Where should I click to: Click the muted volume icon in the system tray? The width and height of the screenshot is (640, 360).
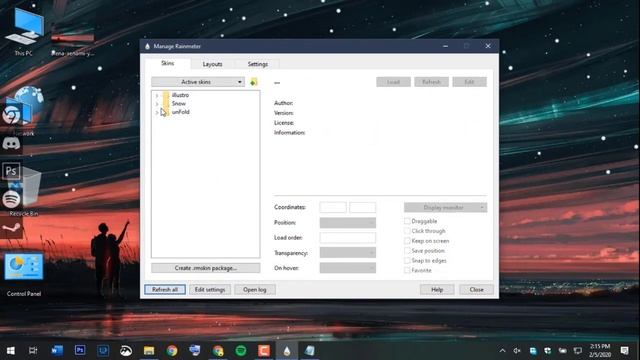click(x=517, y=351)
